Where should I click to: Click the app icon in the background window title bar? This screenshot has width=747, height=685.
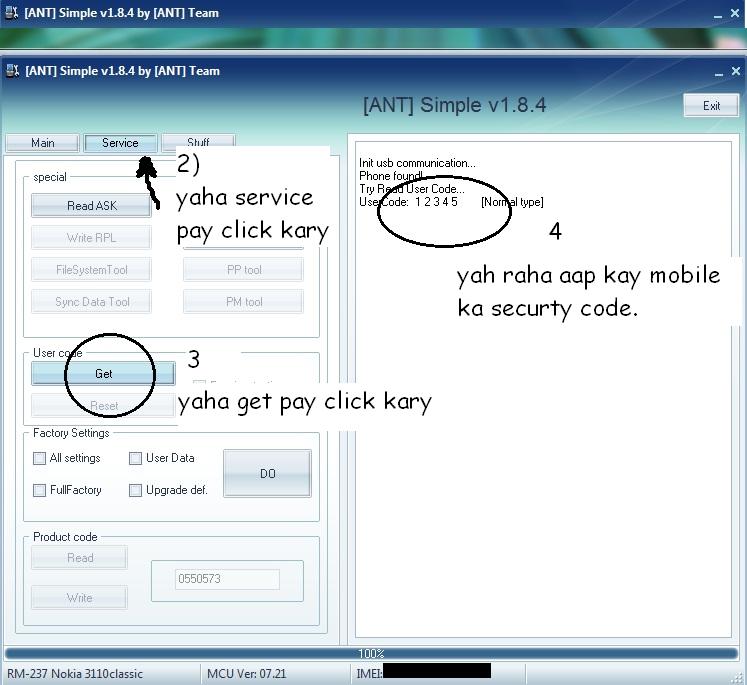11,13
